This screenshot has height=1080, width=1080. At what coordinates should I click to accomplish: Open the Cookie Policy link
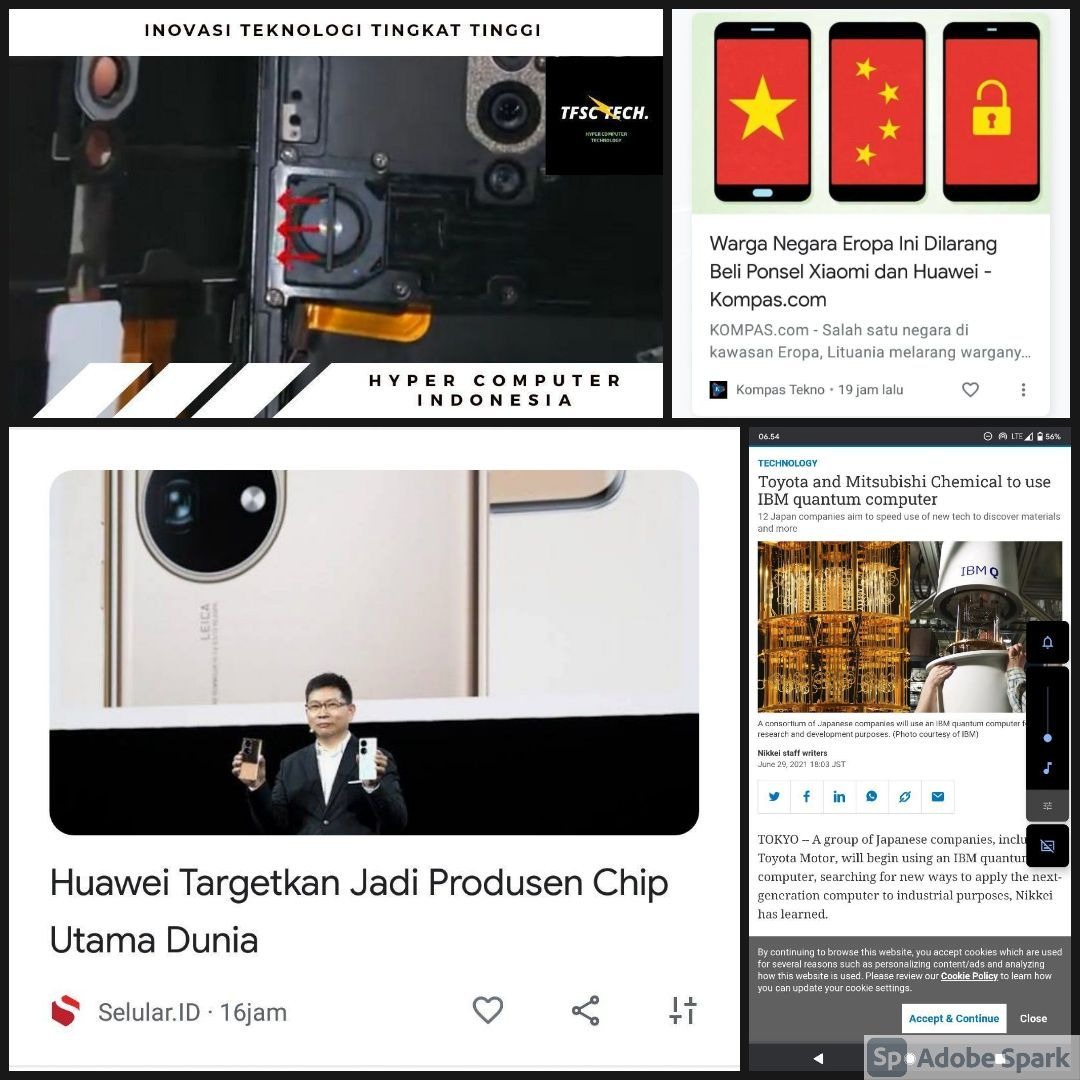[x=969, y=976]
